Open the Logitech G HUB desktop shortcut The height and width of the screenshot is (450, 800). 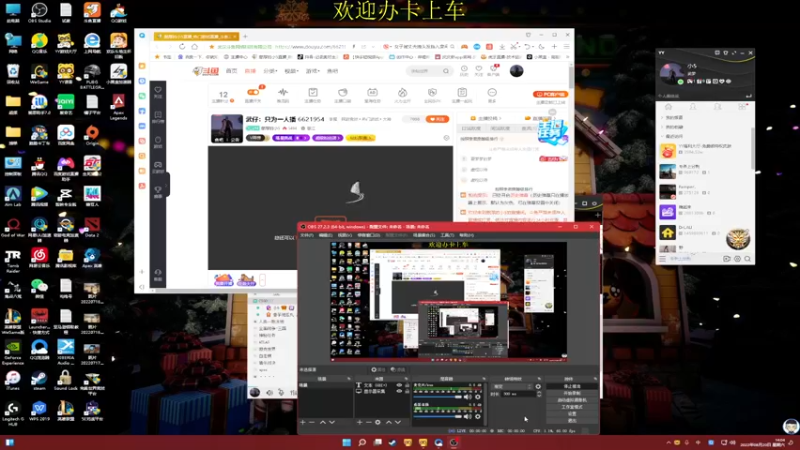pyautogui.click(x=13, y=412)
